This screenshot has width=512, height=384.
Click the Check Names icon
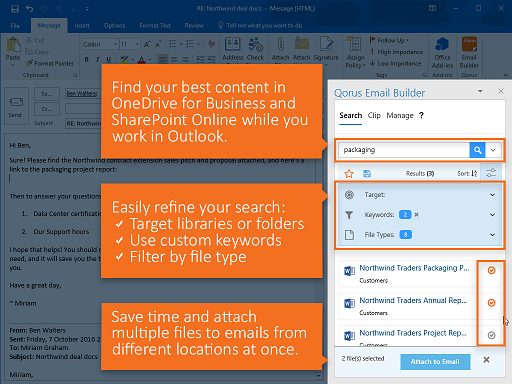click(256, 44)
